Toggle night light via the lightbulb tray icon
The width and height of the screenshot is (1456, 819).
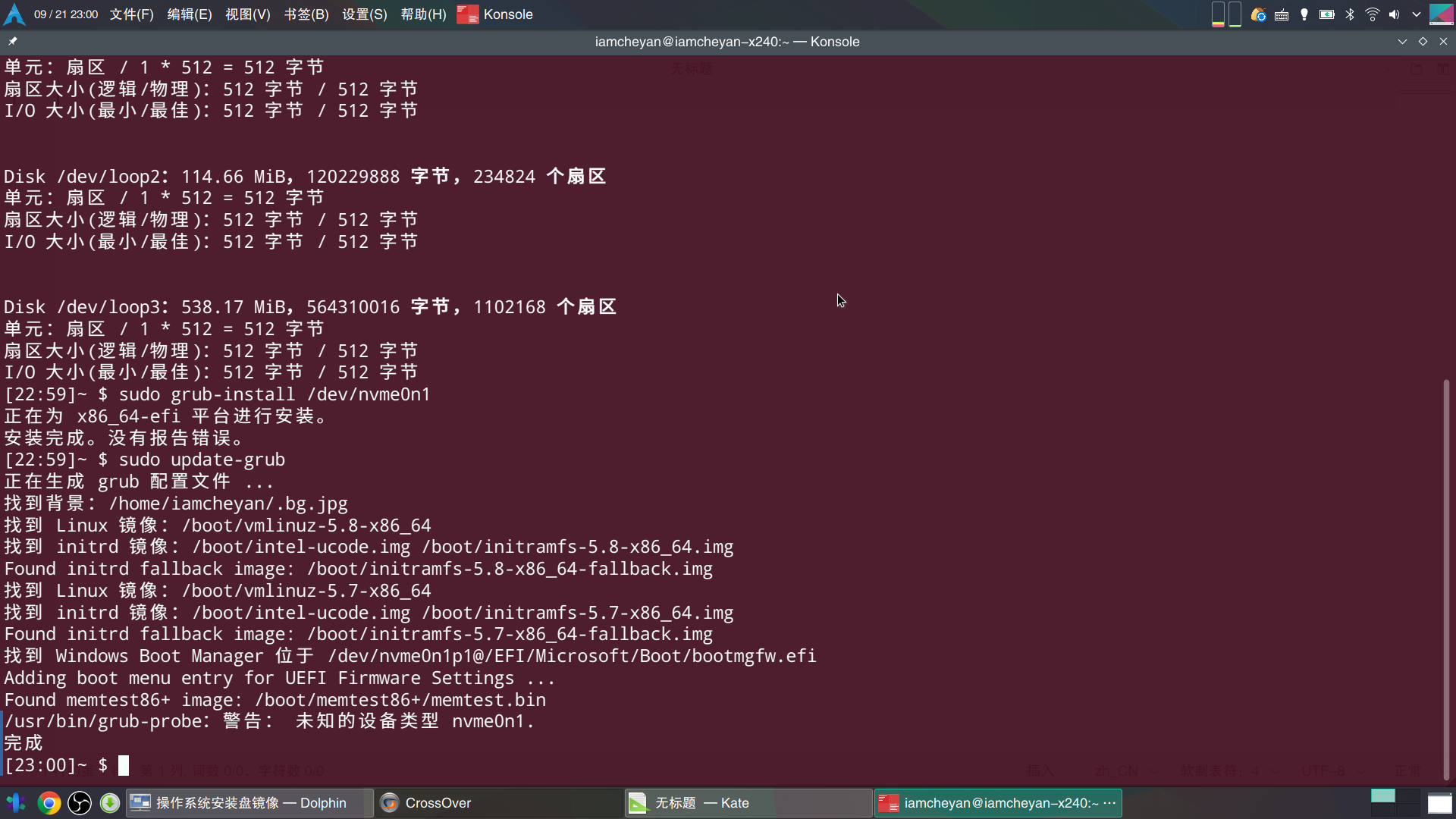click(x=1304, y=14)
